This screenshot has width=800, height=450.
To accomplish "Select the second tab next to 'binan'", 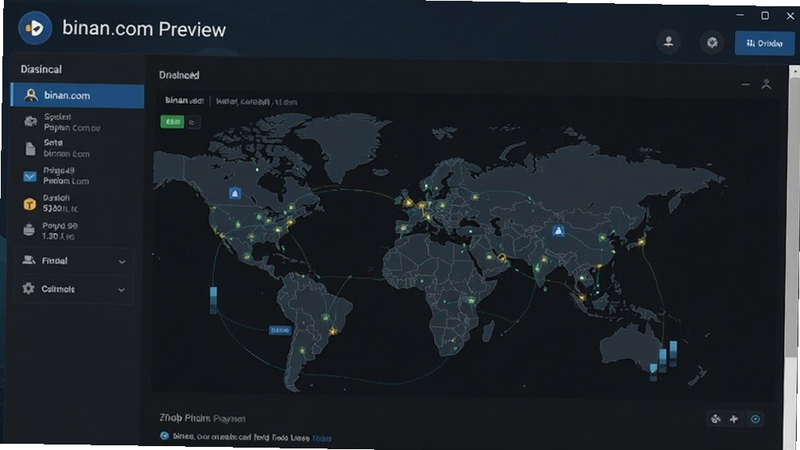I will click(256, 102).
